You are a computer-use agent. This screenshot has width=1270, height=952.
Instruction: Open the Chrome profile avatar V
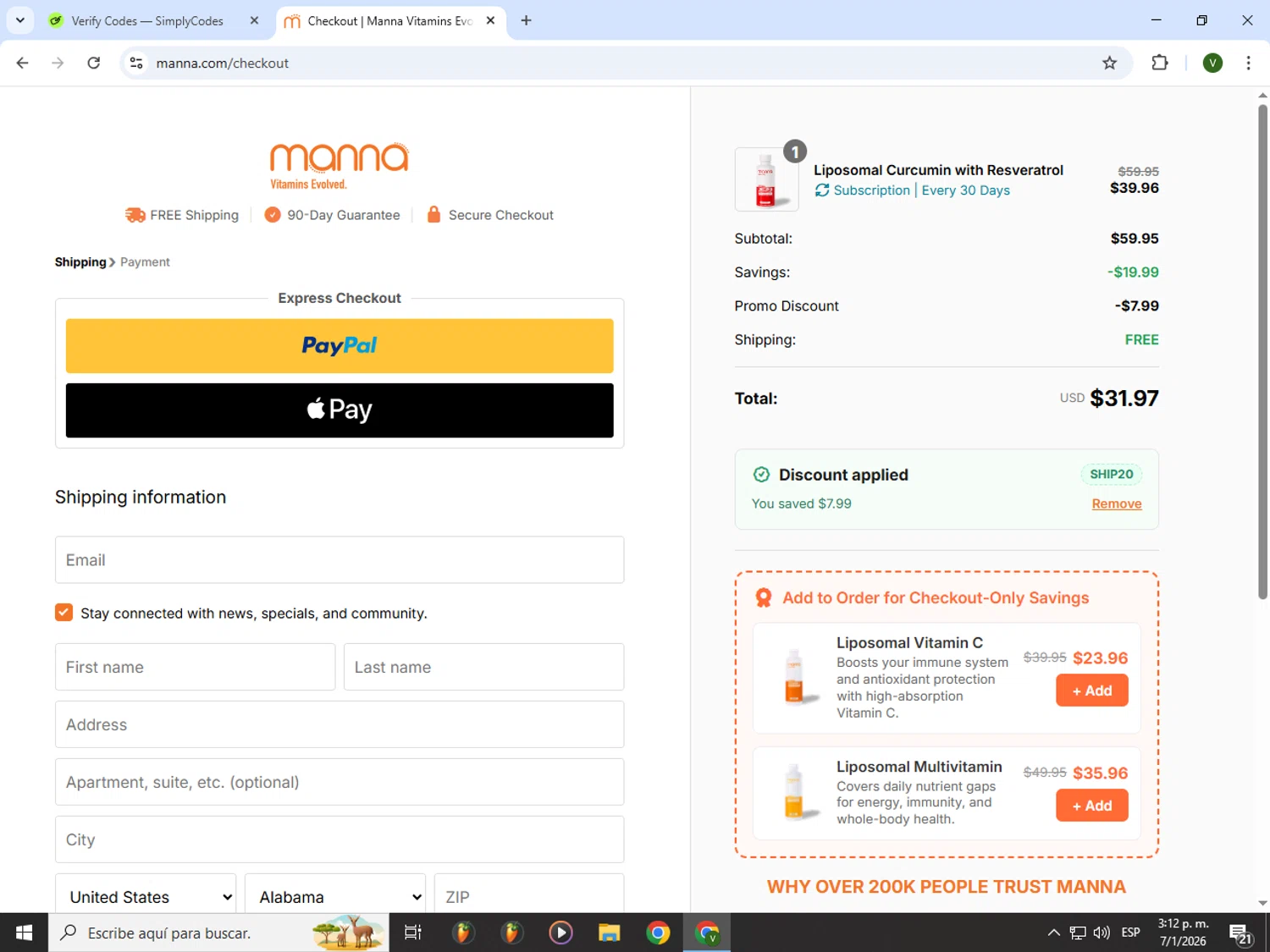[1212, 63]
